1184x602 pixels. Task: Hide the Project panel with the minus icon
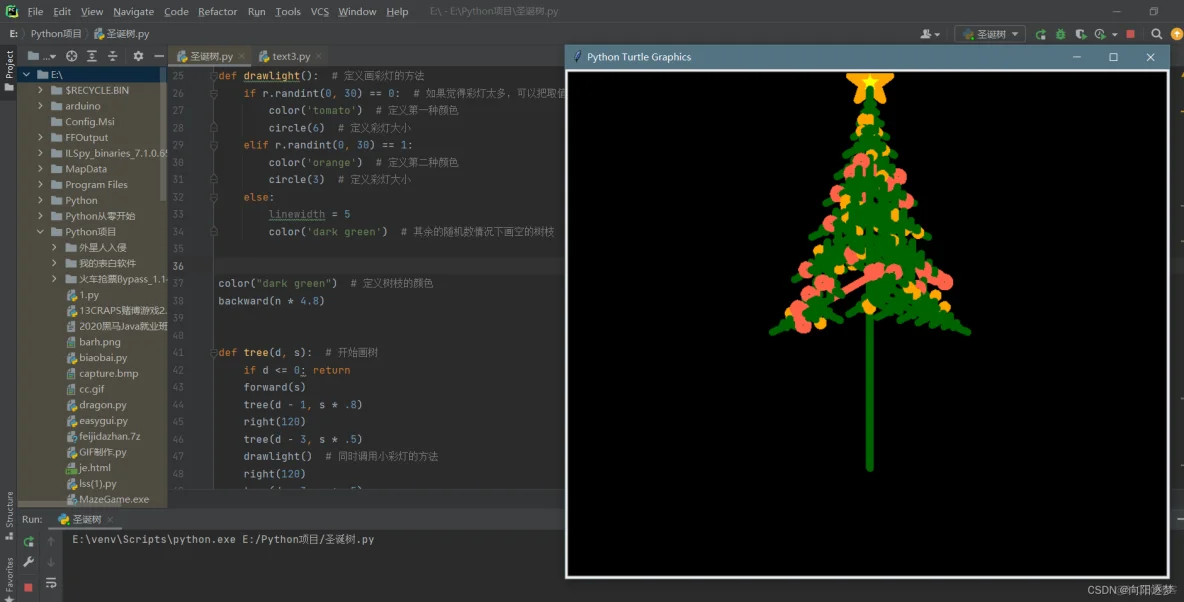pyautogui.click(x=159, y=56)
